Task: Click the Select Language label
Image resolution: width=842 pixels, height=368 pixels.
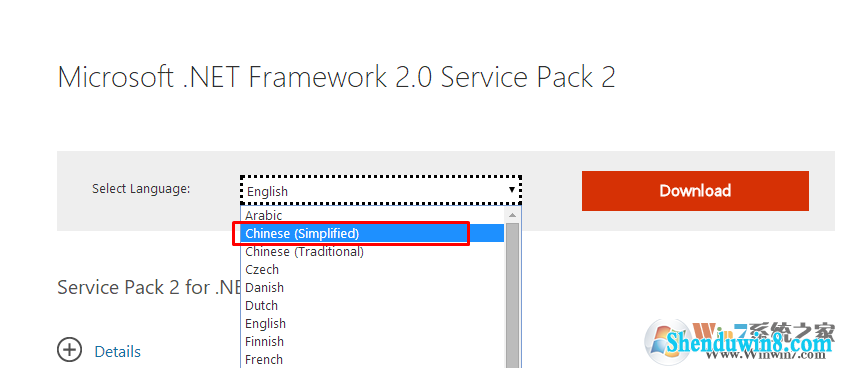Action: point(141,189)
